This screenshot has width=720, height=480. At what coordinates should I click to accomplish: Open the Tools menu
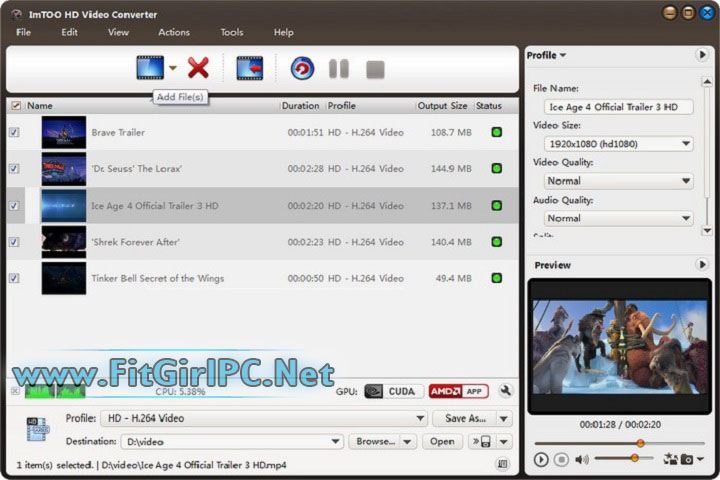231,32
